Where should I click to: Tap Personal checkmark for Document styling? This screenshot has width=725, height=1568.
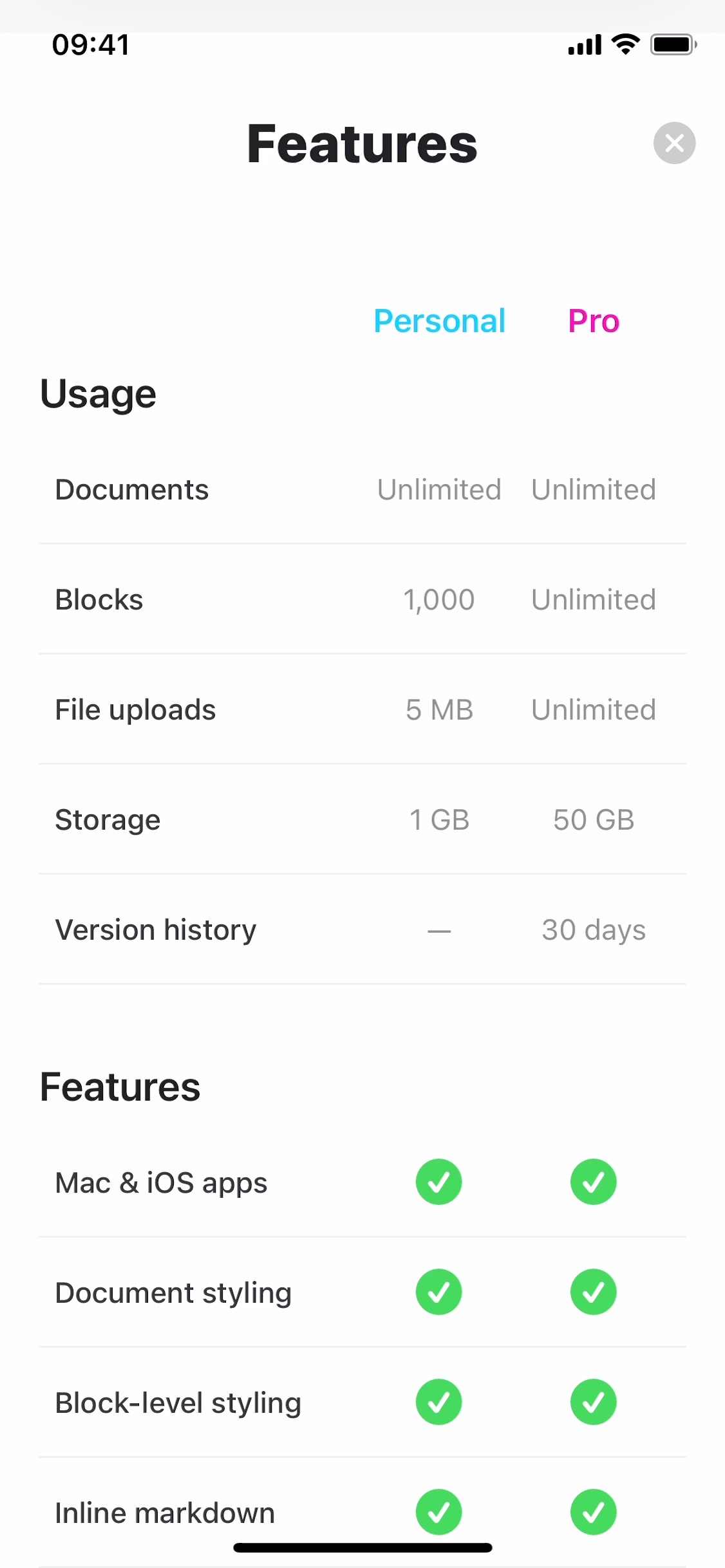click(439, 1292)
